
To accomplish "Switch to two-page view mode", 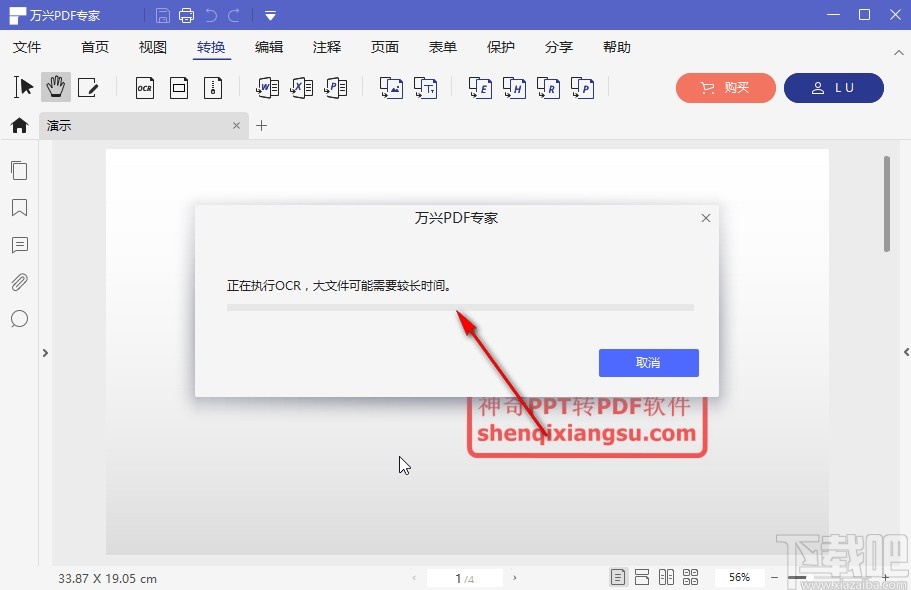I will point(667,576).
